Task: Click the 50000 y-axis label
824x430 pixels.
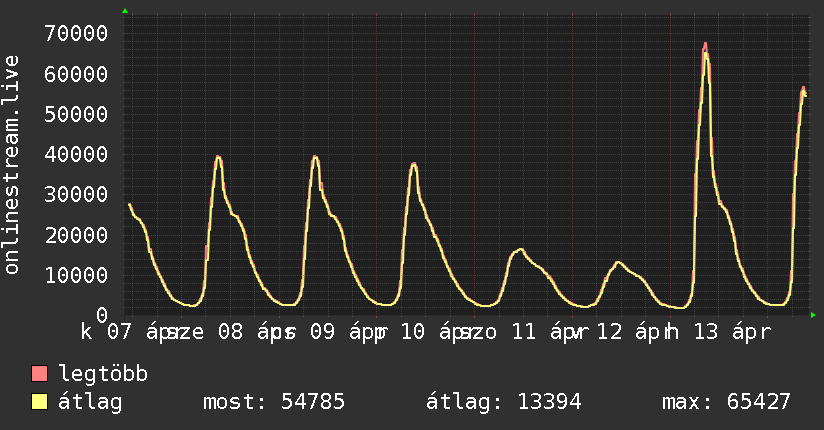Action: pos(76,114)
